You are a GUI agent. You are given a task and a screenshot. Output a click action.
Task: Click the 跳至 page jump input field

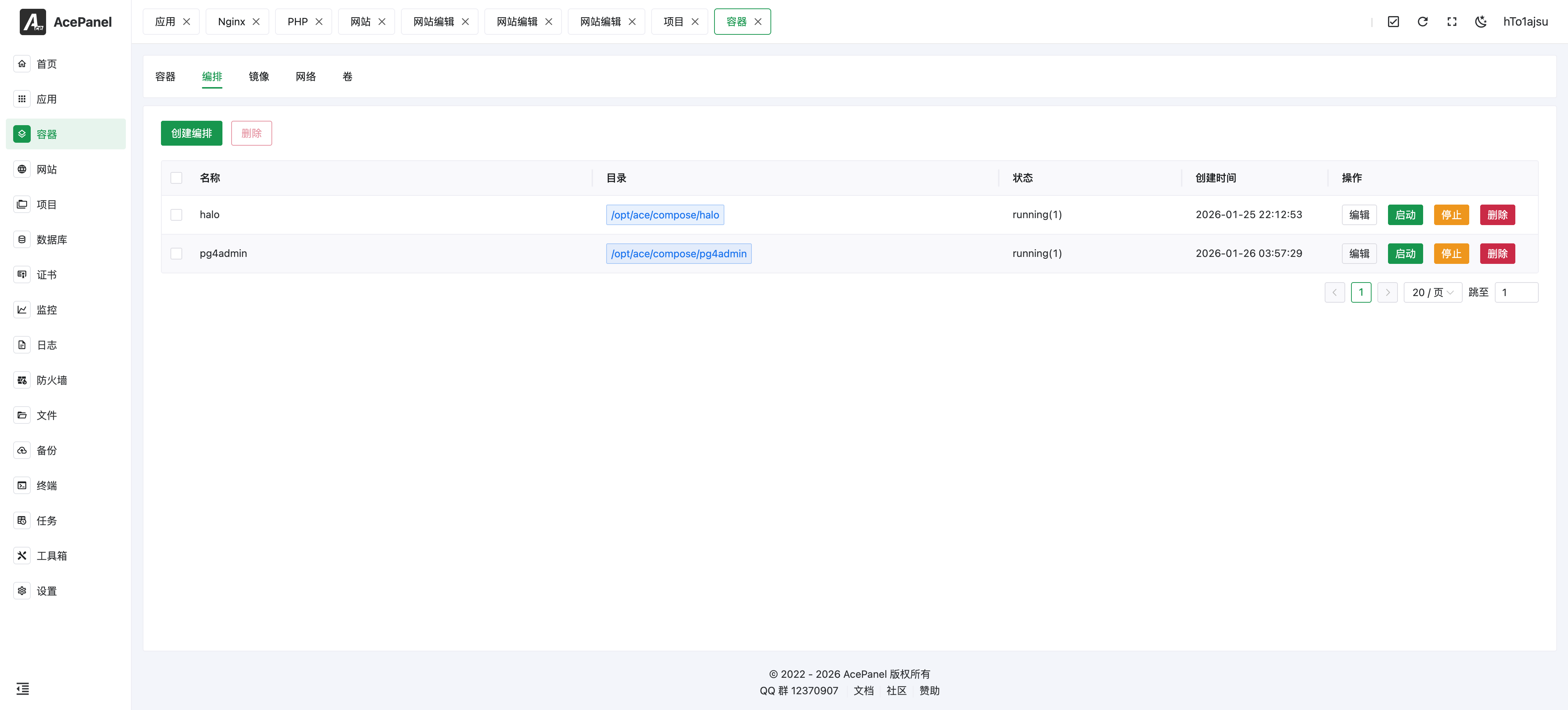click(1516, 292)
